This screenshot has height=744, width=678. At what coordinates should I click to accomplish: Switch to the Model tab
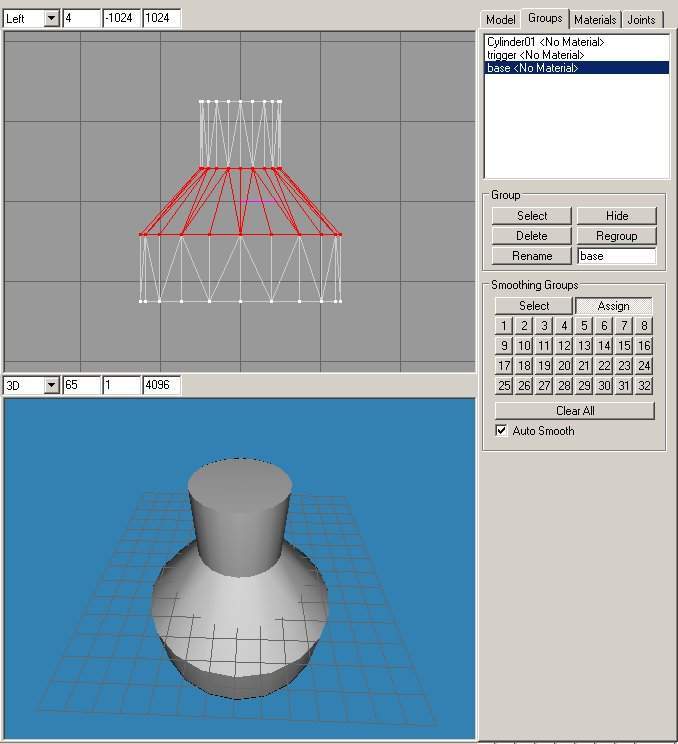500,20
